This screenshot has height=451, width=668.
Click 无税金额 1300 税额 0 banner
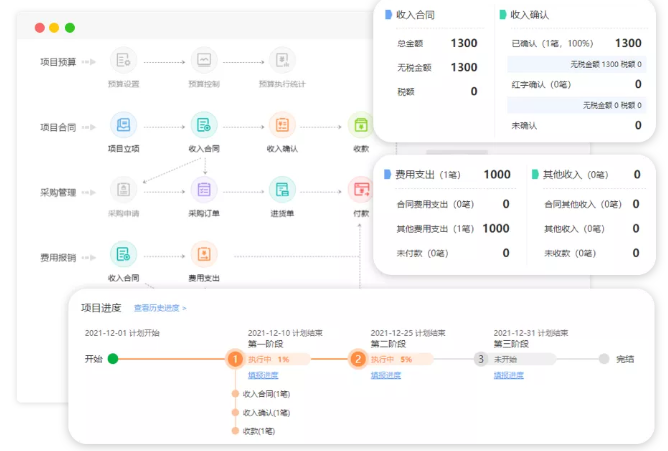click(x=576, y=64)
